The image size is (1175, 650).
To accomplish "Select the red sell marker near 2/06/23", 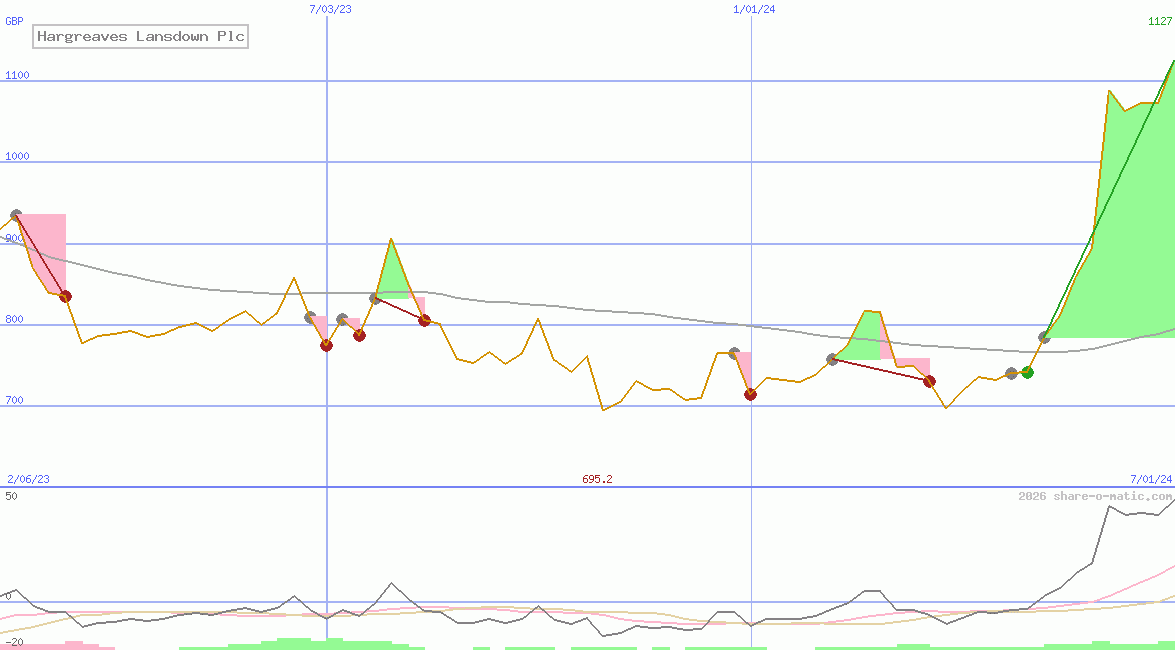I will [x=66, y=296].
